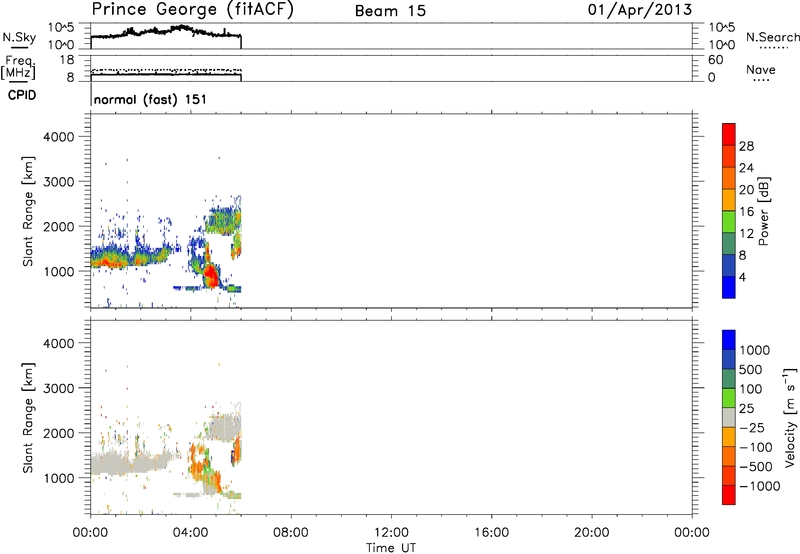Click the '-100' tick on Velocity colorbar

tap(756, 447)
